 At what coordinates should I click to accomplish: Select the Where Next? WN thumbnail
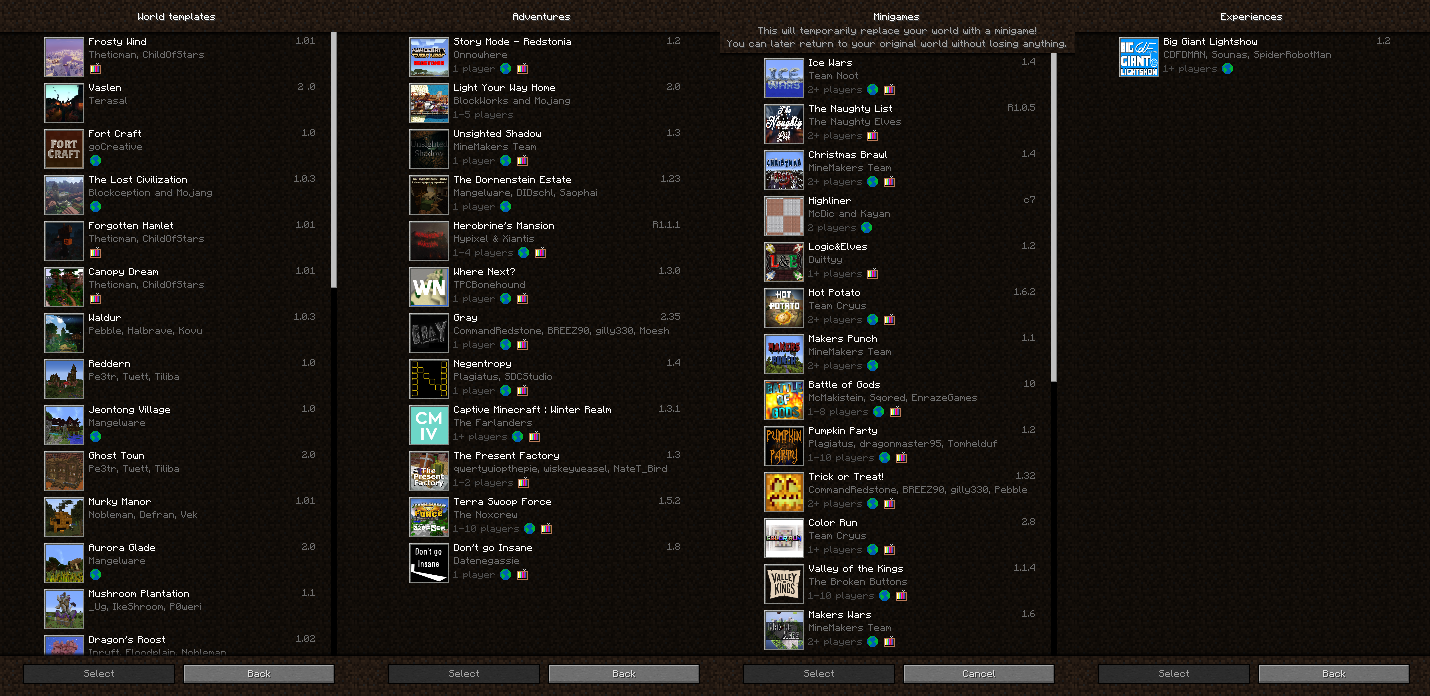[429, 287]
